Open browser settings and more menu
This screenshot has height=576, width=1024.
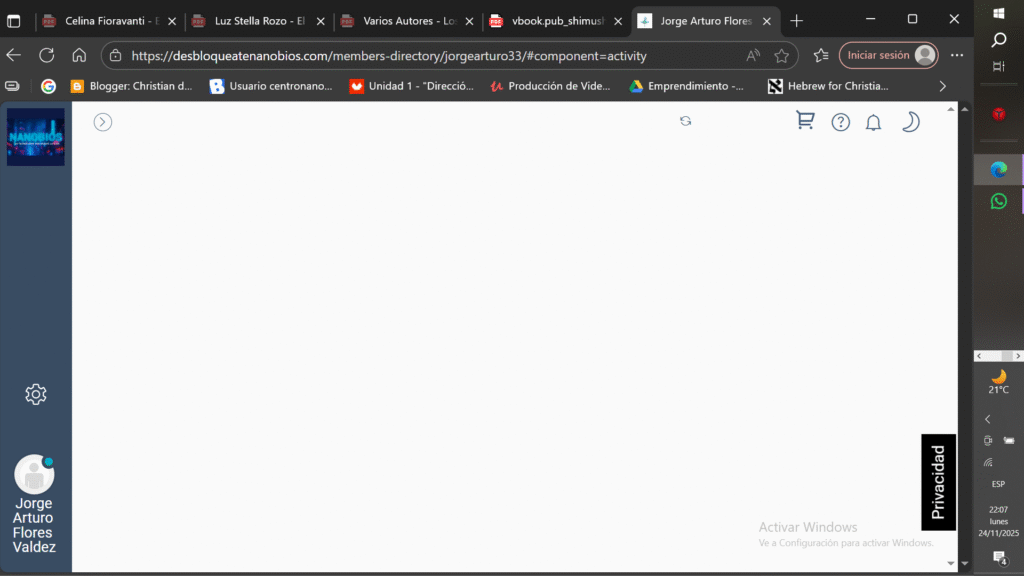pos(957,56)
